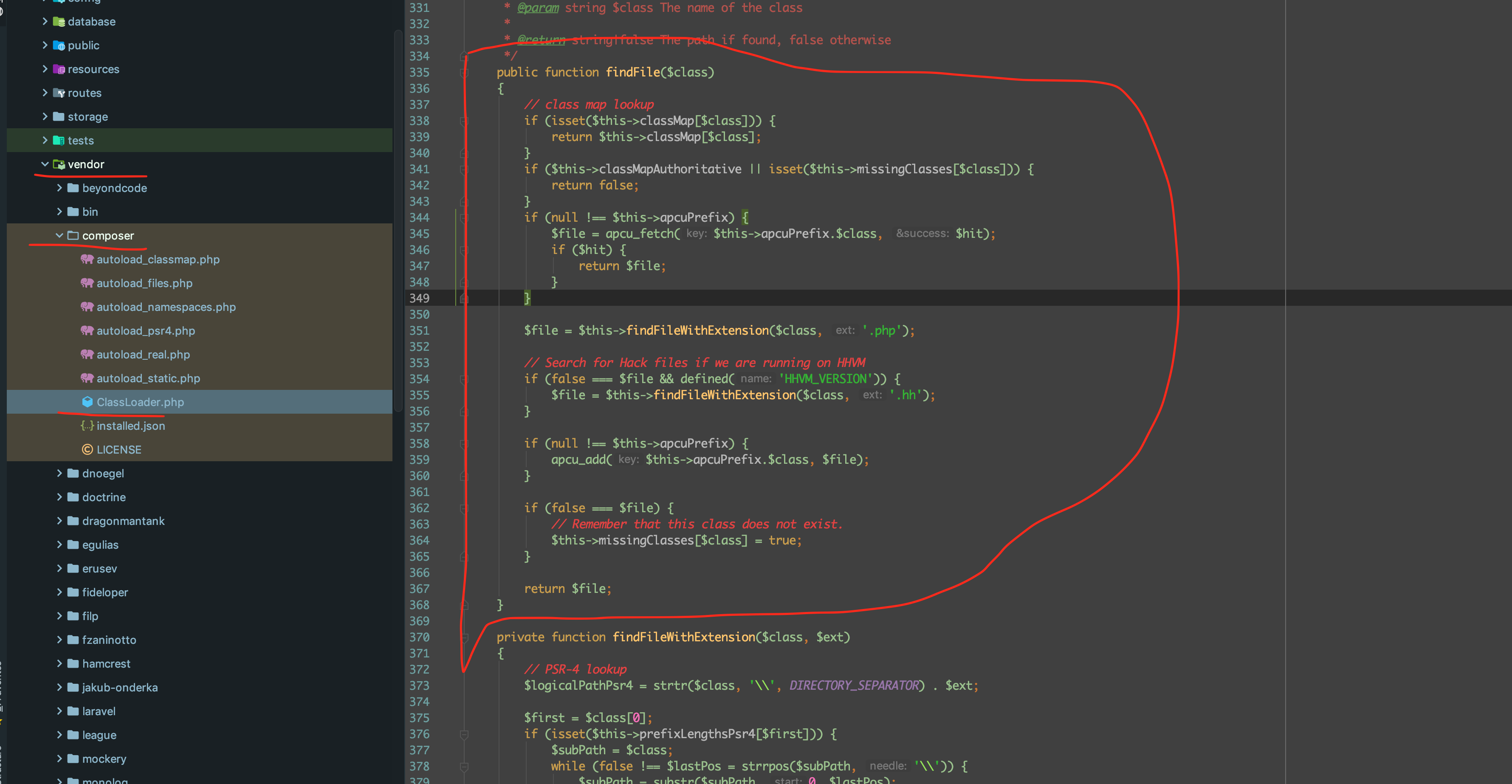Image resolution: width=1512 pixels, height=784 pixels.
Task: Click the ClassLoader.php class file icon
Action: click(87, 402)
